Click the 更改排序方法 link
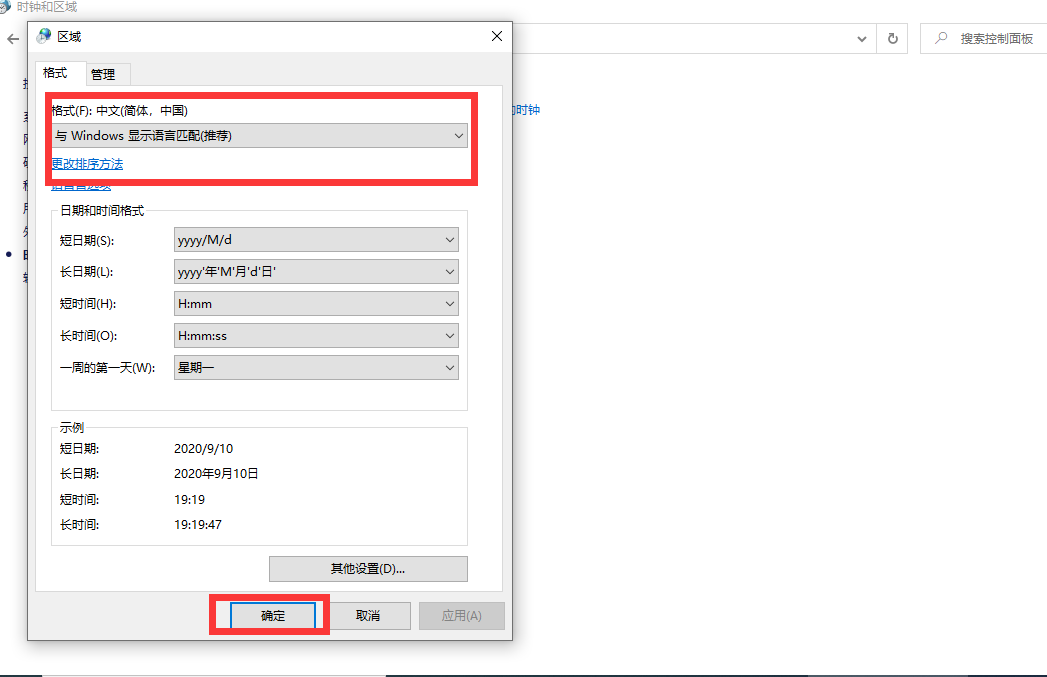This screenshot has height=677, width=1047. pyautogui.click(x=85, y=162)
